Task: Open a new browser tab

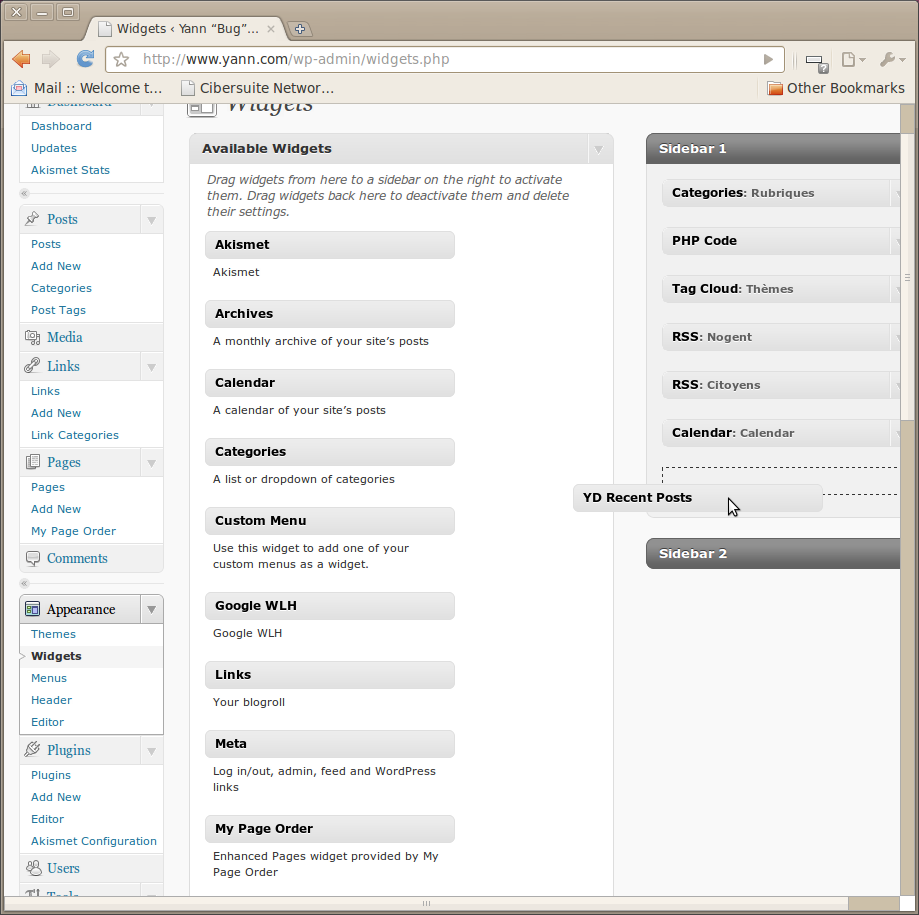Action: pyautogui.click(x=300, y=29)
